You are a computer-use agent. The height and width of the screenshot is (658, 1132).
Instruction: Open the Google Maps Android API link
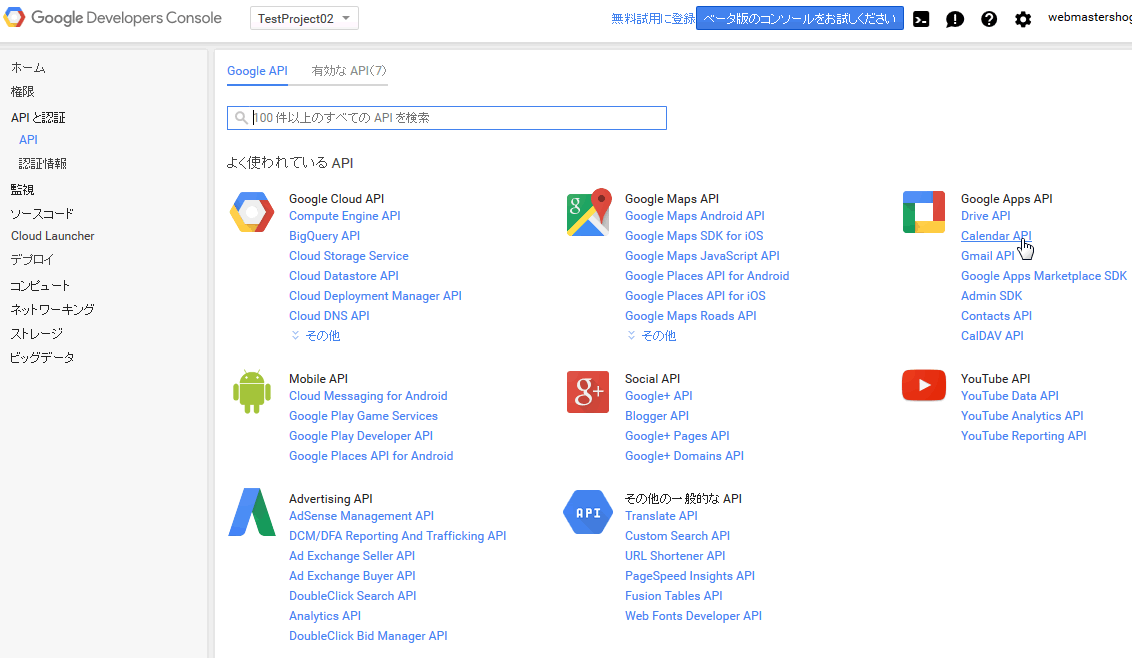pyautogui.click(x=695, y=216)
